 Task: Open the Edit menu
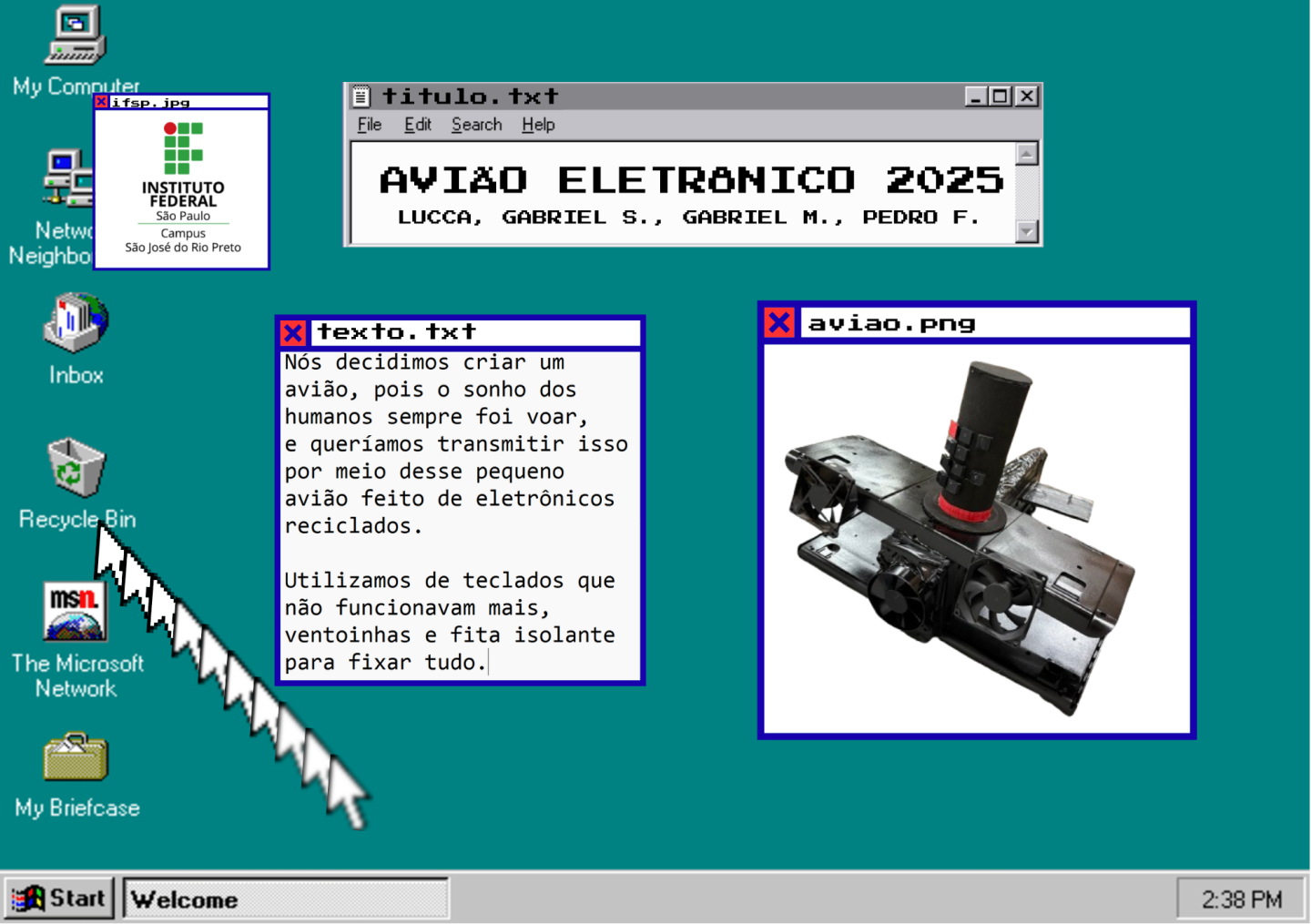[418, 125]
